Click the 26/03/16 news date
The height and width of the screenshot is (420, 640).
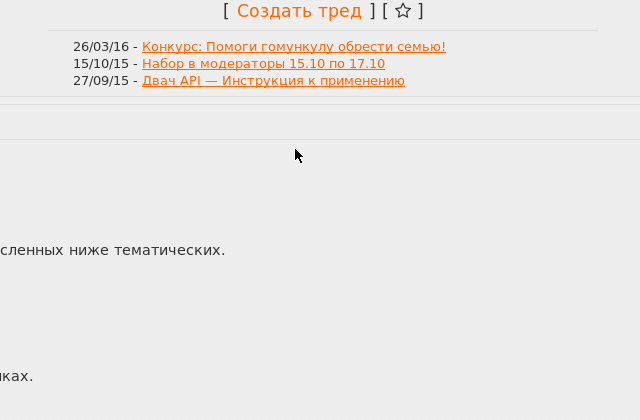click(x=101, y=47)
